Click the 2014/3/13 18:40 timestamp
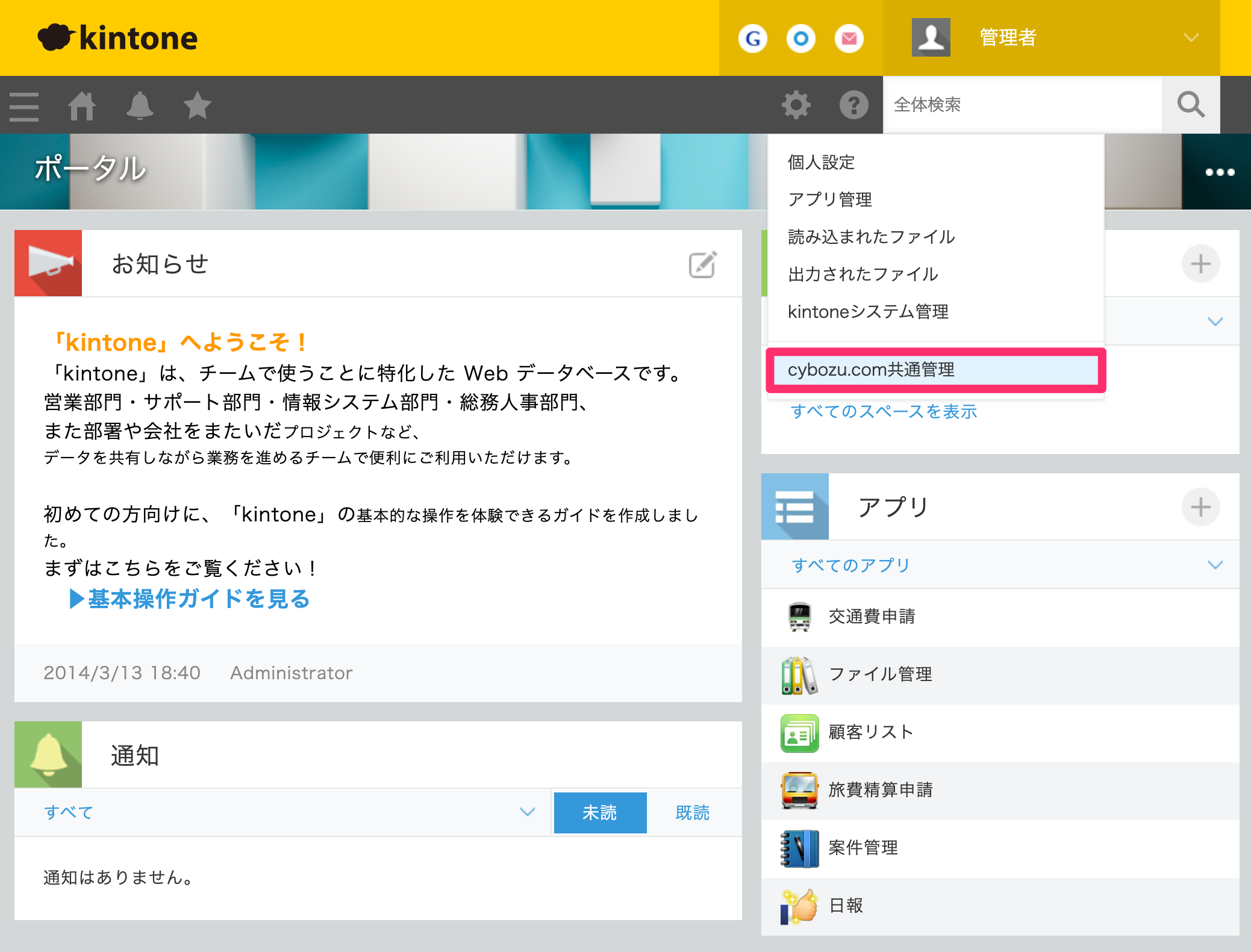The height and width of the screenshot is (952, 1251). 122,673
